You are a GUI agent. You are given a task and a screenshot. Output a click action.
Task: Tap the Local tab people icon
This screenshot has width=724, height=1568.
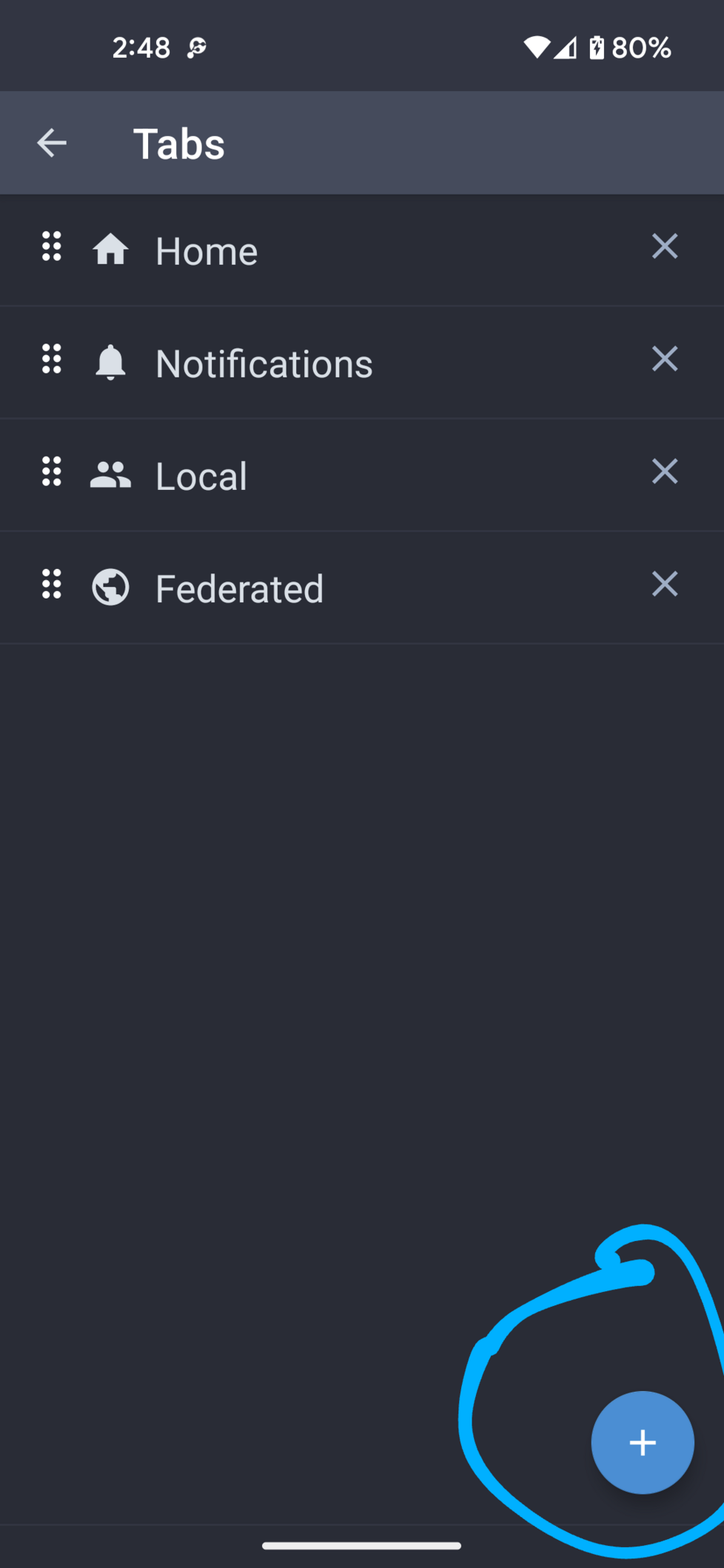coord(110,475)
